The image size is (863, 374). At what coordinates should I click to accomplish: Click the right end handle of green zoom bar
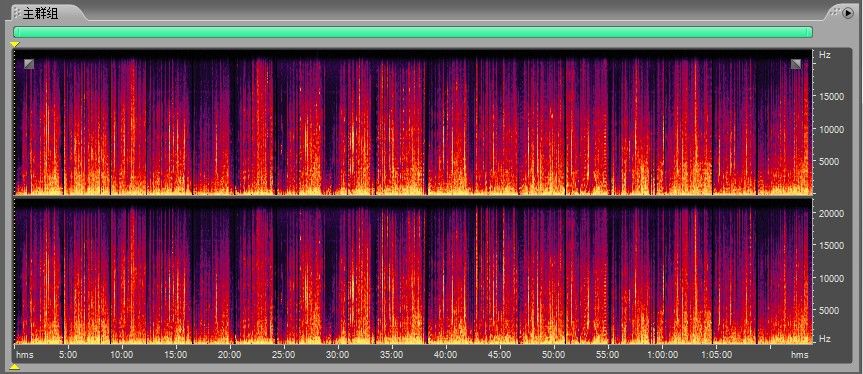(x=810, y=32)
